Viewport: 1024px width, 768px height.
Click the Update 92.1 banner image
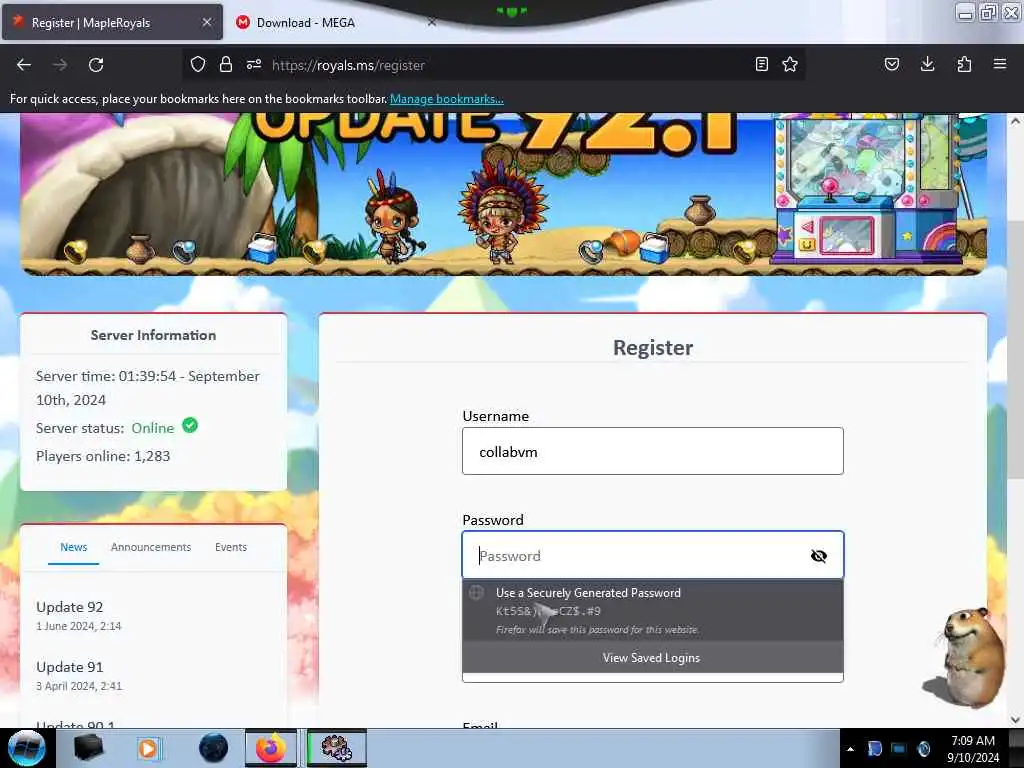pos(503,194)
